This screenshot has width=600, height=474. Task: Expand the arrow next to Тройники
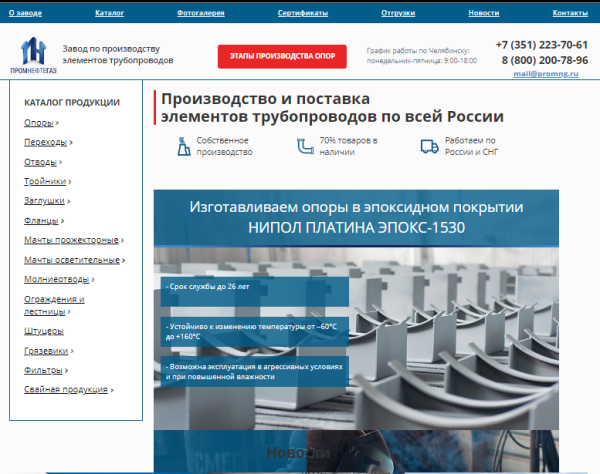[x=70, y=182]
